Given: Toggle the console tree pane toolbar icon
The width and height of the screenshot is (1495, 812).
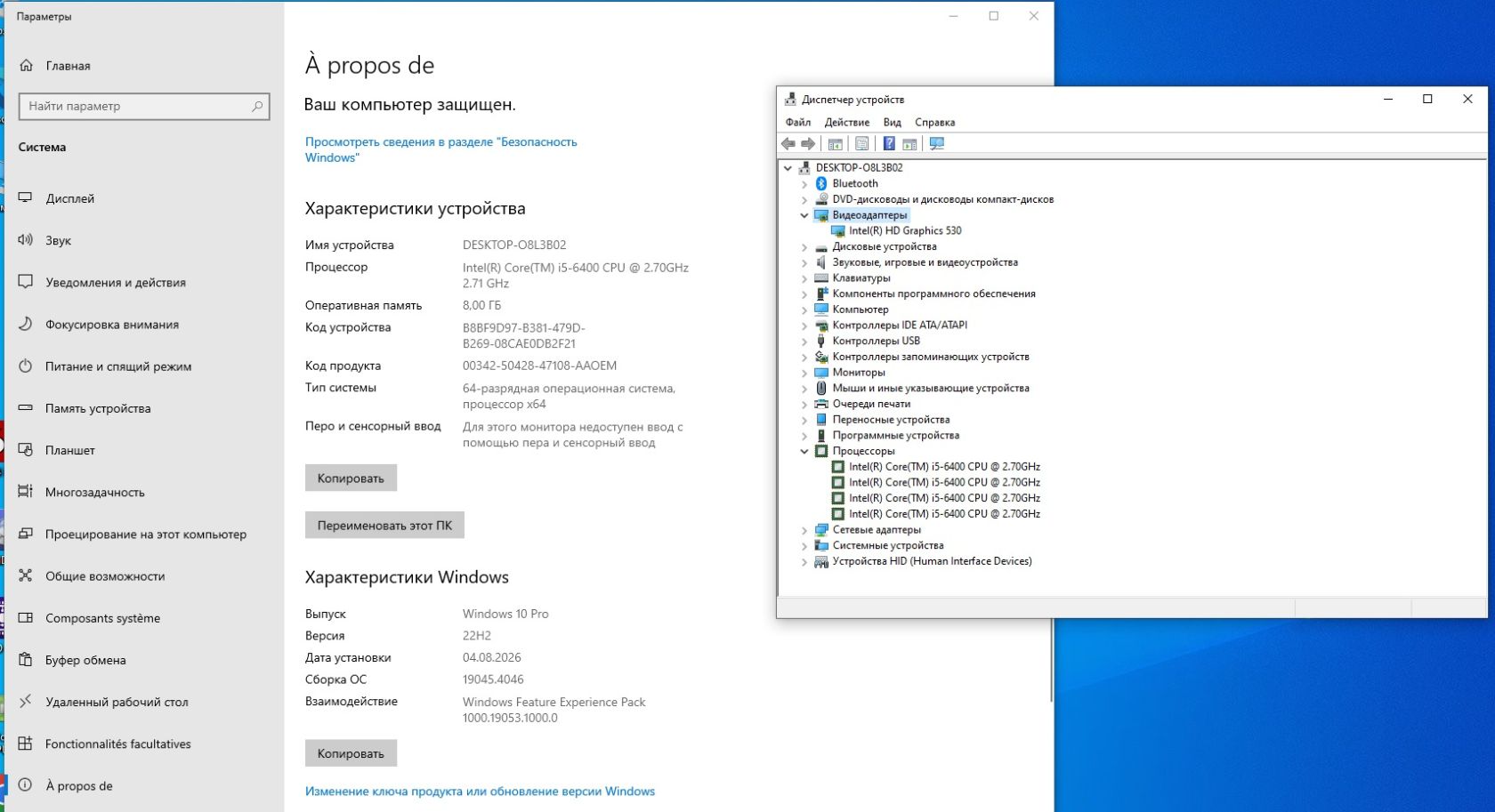Looking at the screenshot, I should (x=835, y=144).
